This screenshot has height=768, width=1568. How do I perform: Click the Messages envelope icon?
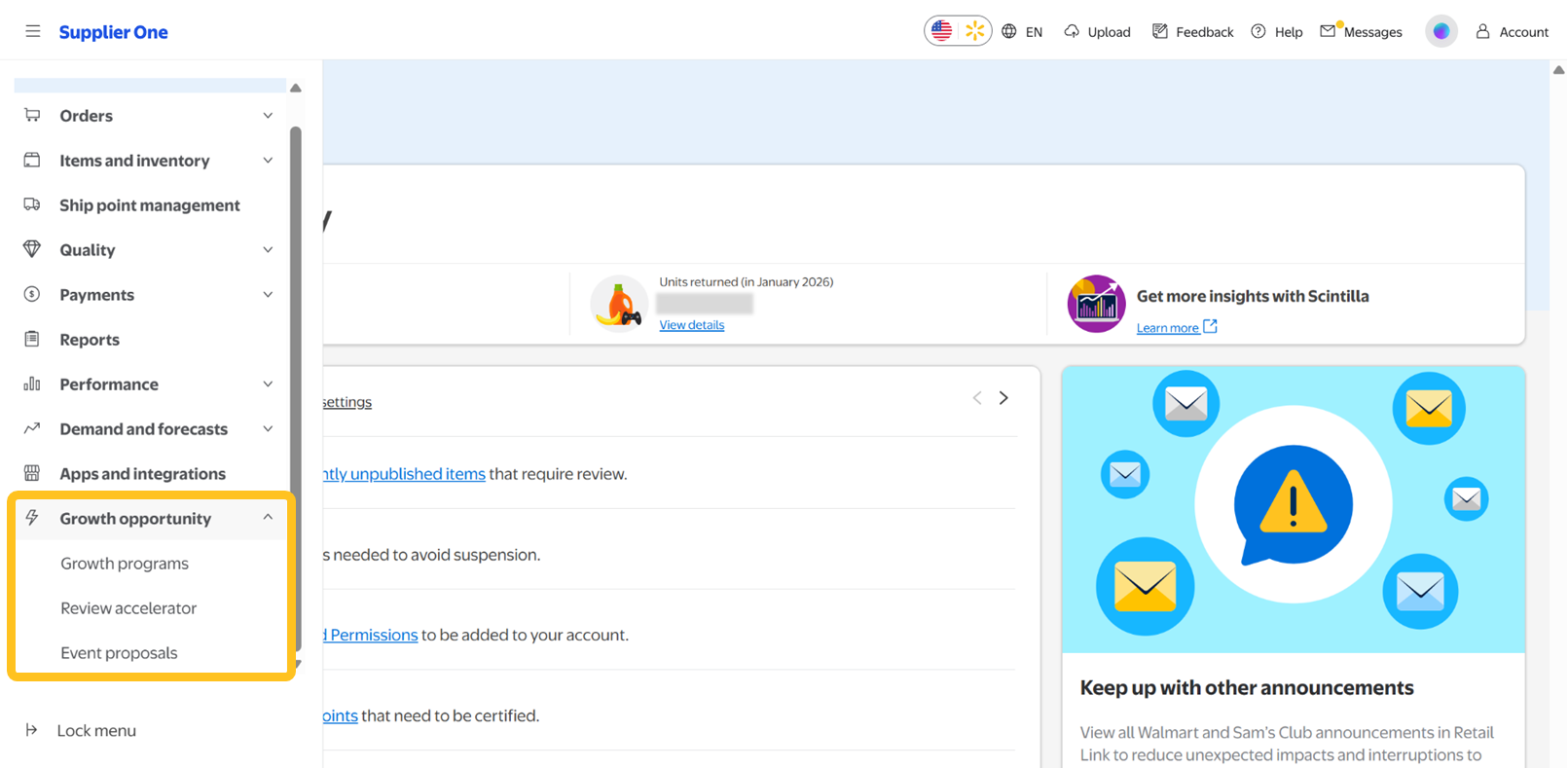[x=1328, y=31]
